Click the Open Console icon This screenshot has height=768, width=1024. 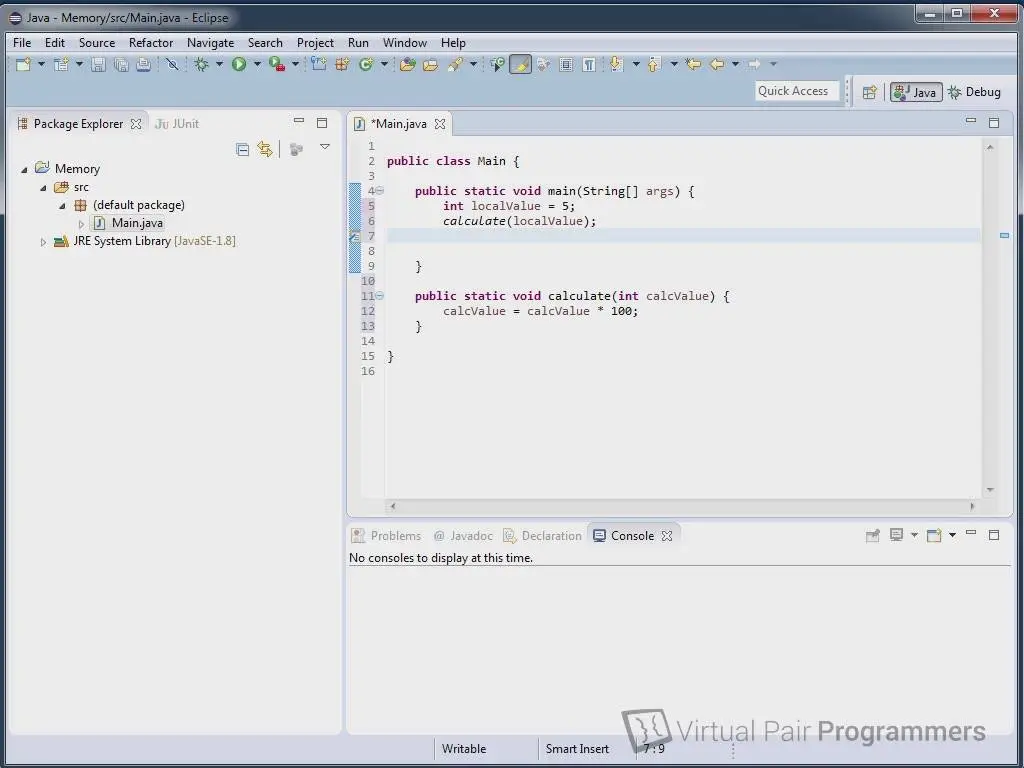(935, 536)
